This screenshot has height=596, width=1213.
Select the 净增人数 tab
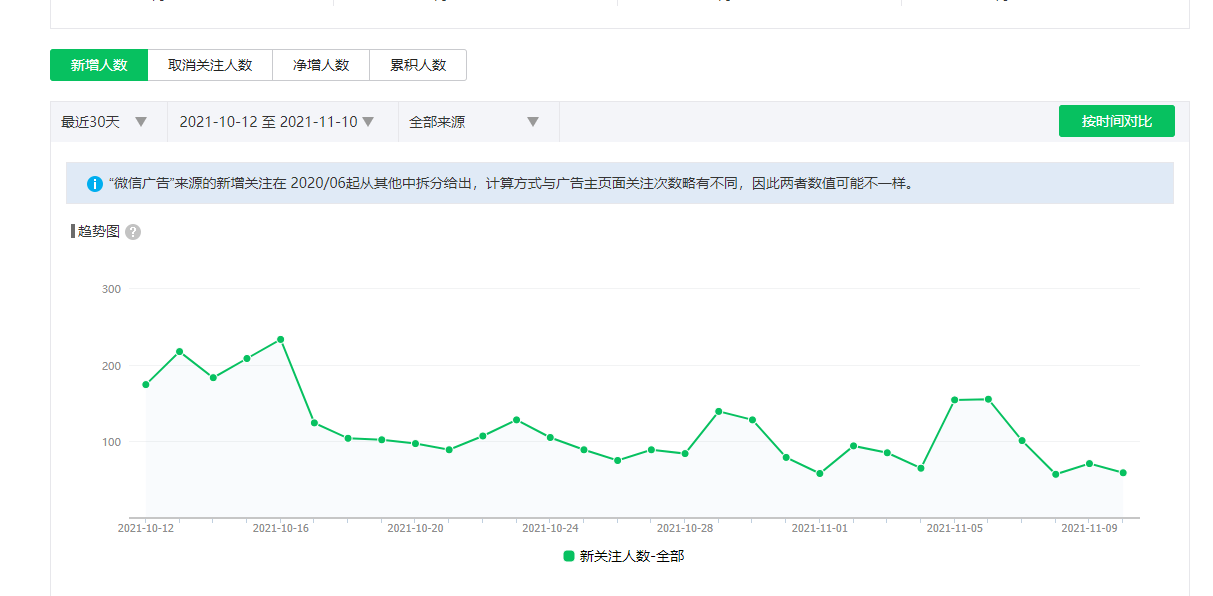321,65
